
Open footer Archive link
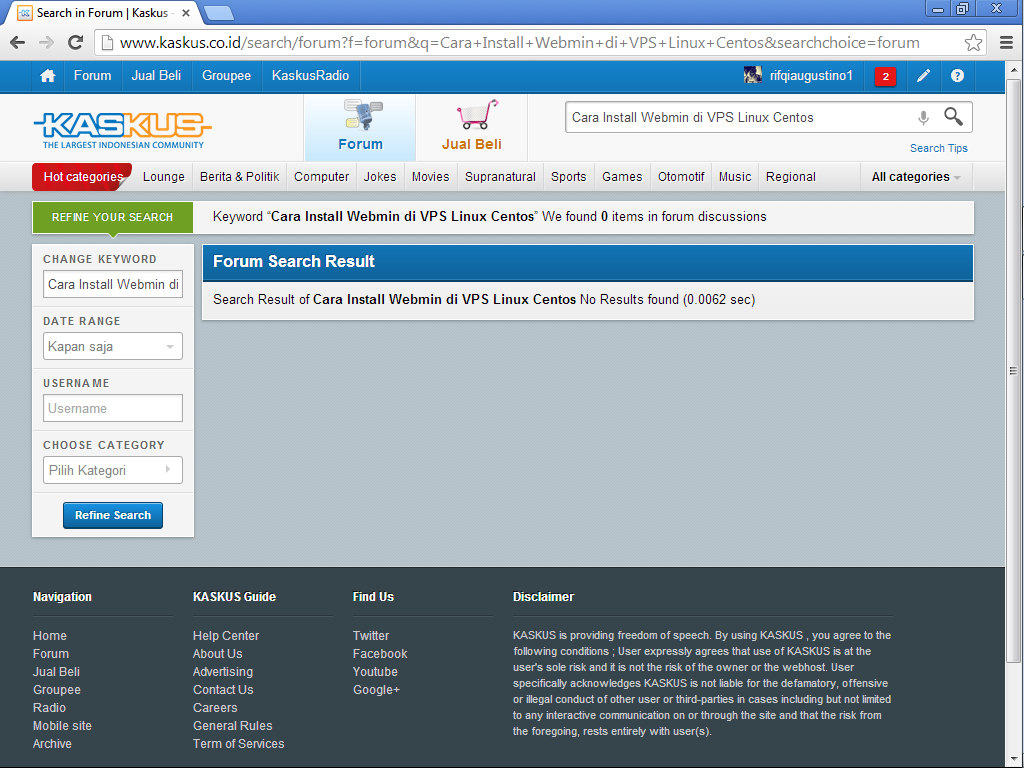[x=52, y=744]
